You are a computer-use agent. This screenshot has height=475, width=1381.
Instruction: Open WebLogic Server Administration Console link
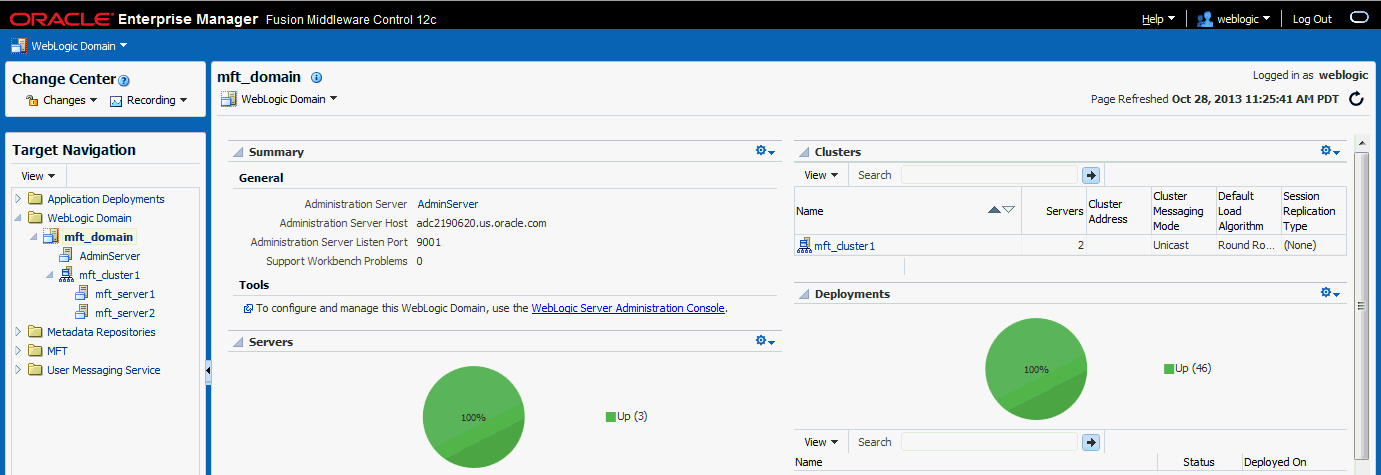pyautogui.click(x=628, y=308)
